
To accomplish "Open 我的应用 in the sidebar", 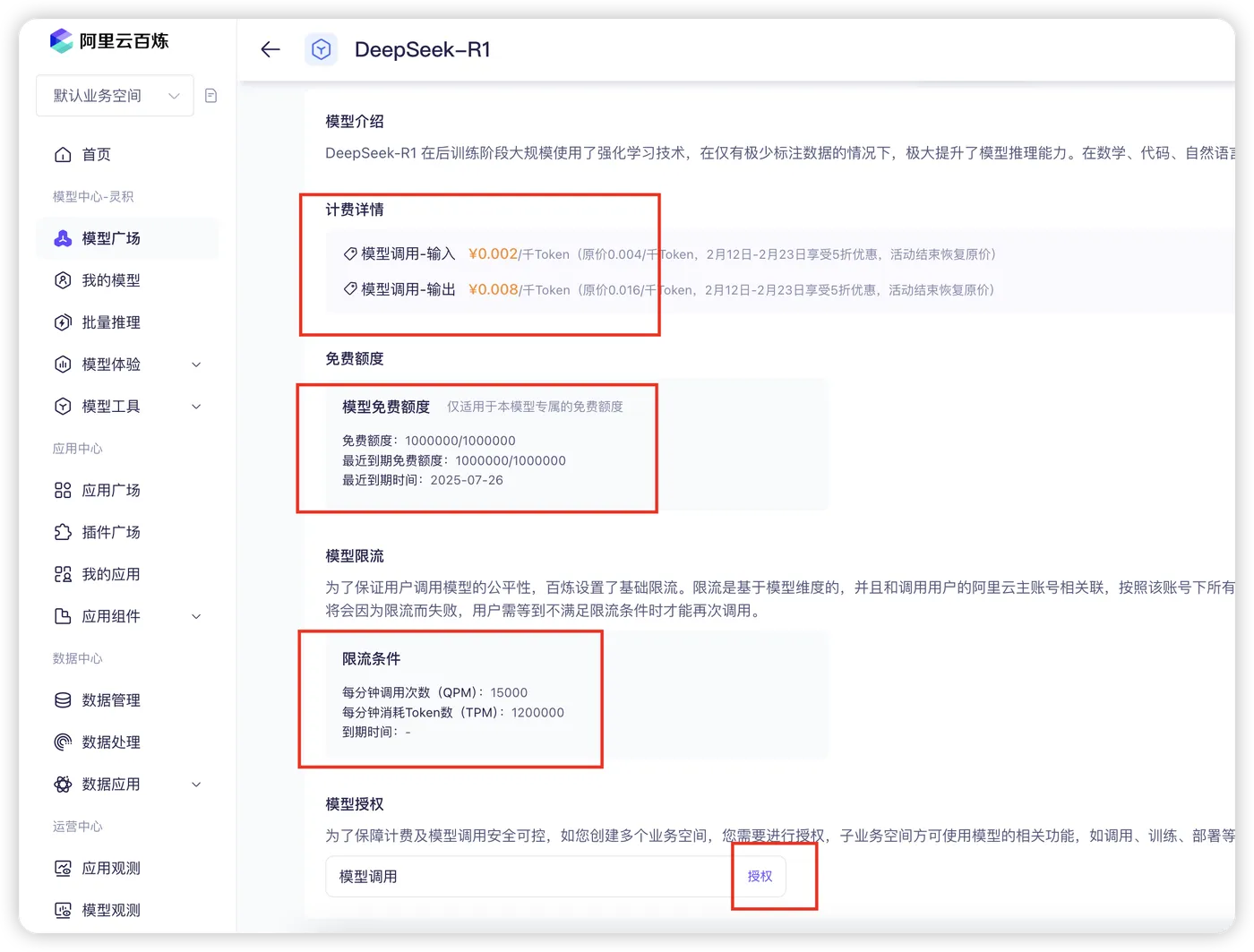I will pyautogui.click(x=127, y=574).
